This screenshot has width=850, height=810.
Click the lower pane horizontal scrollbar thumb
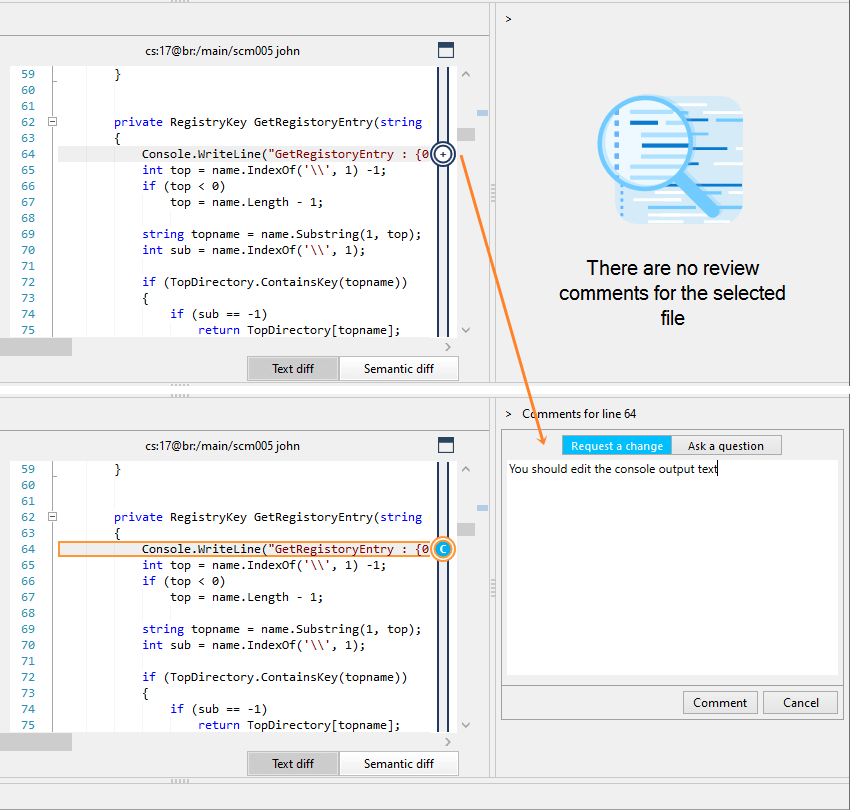36,742
